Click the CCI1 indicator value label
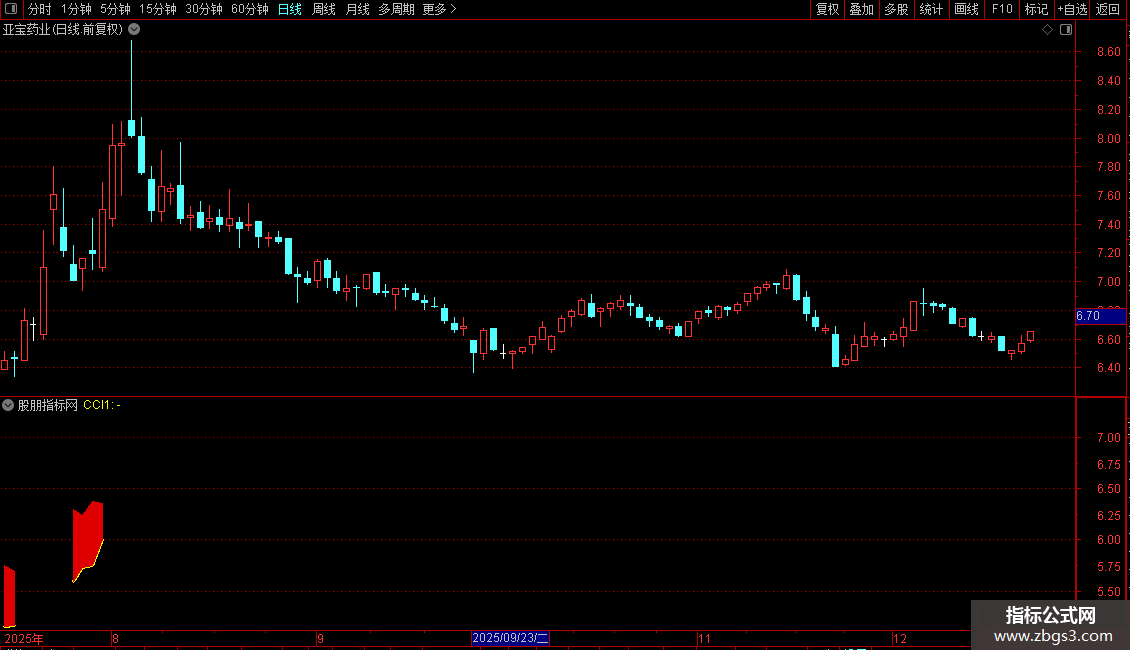This screenshot has width=1130, height=650. pyautogui.click(x=102, y=405)
